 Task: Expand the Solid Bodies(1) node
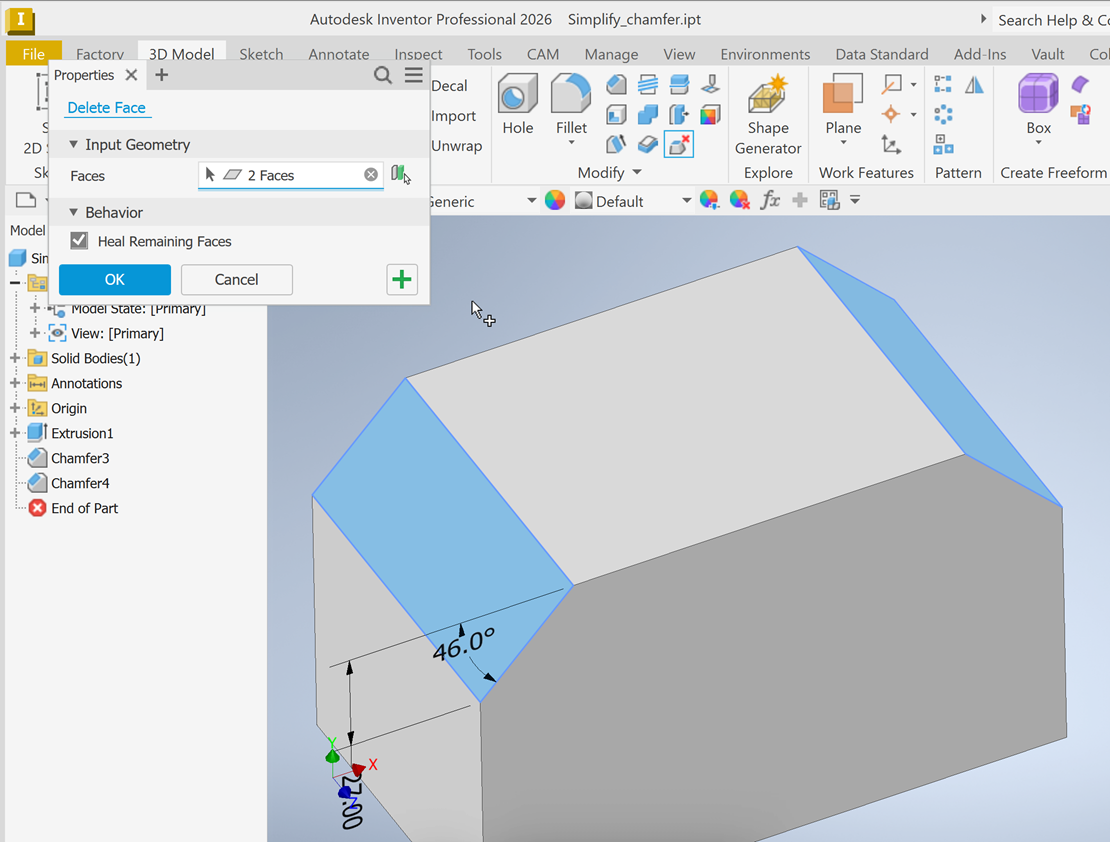[14, 358]
